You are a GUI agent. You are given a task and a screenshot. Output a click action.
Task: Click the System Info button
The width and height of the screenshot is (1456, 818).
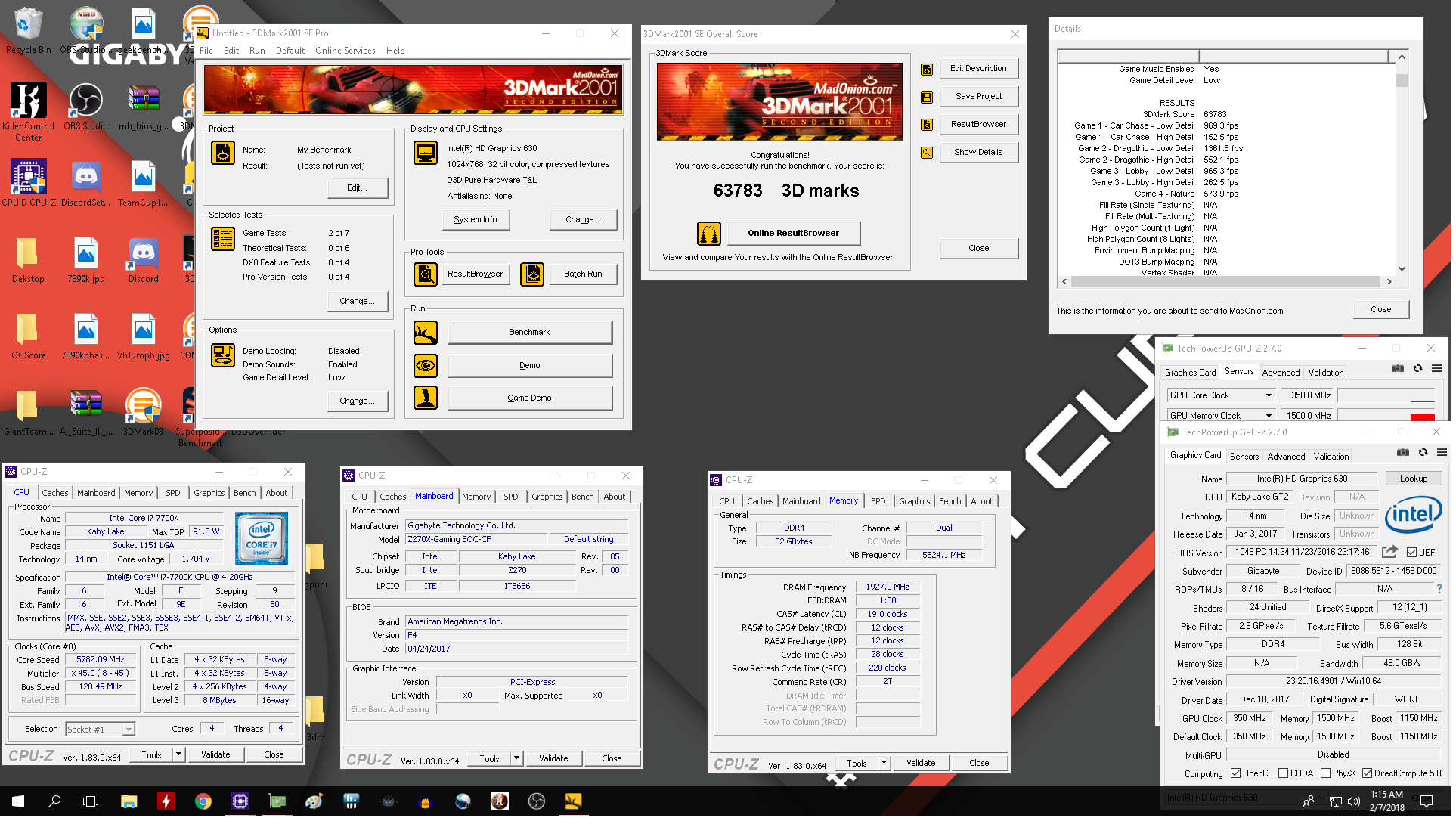tap(477, 221)
